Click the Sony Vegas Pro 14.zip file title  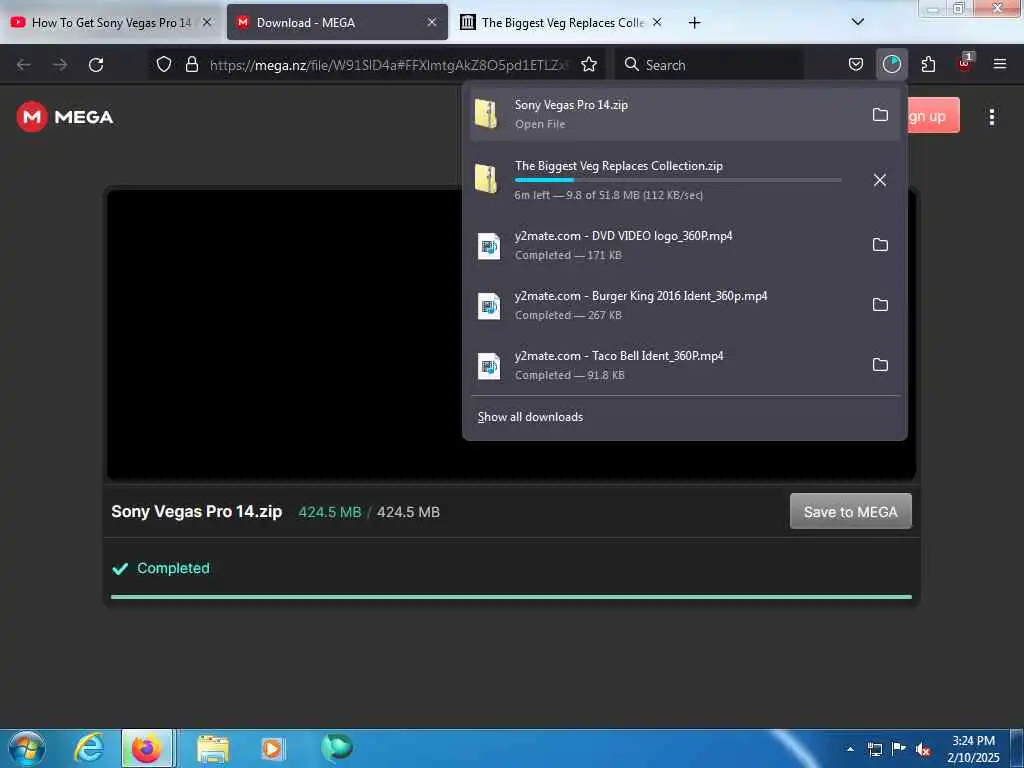click(x=197, y=511)
